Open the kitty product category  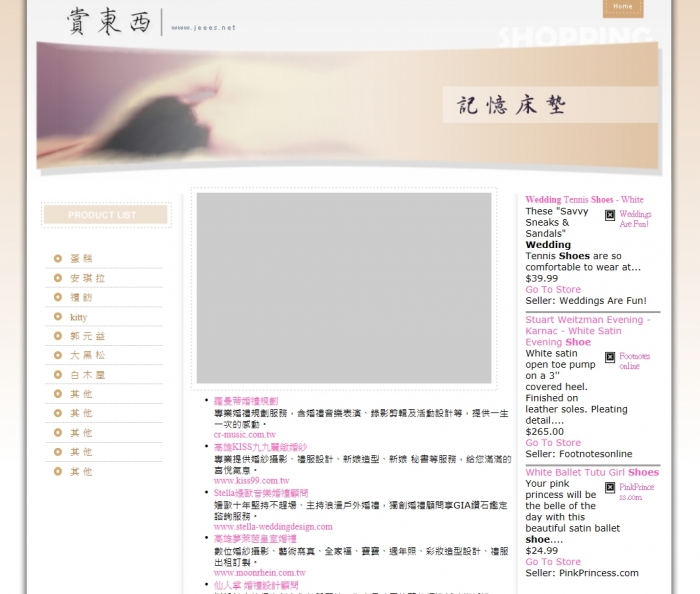79,317
